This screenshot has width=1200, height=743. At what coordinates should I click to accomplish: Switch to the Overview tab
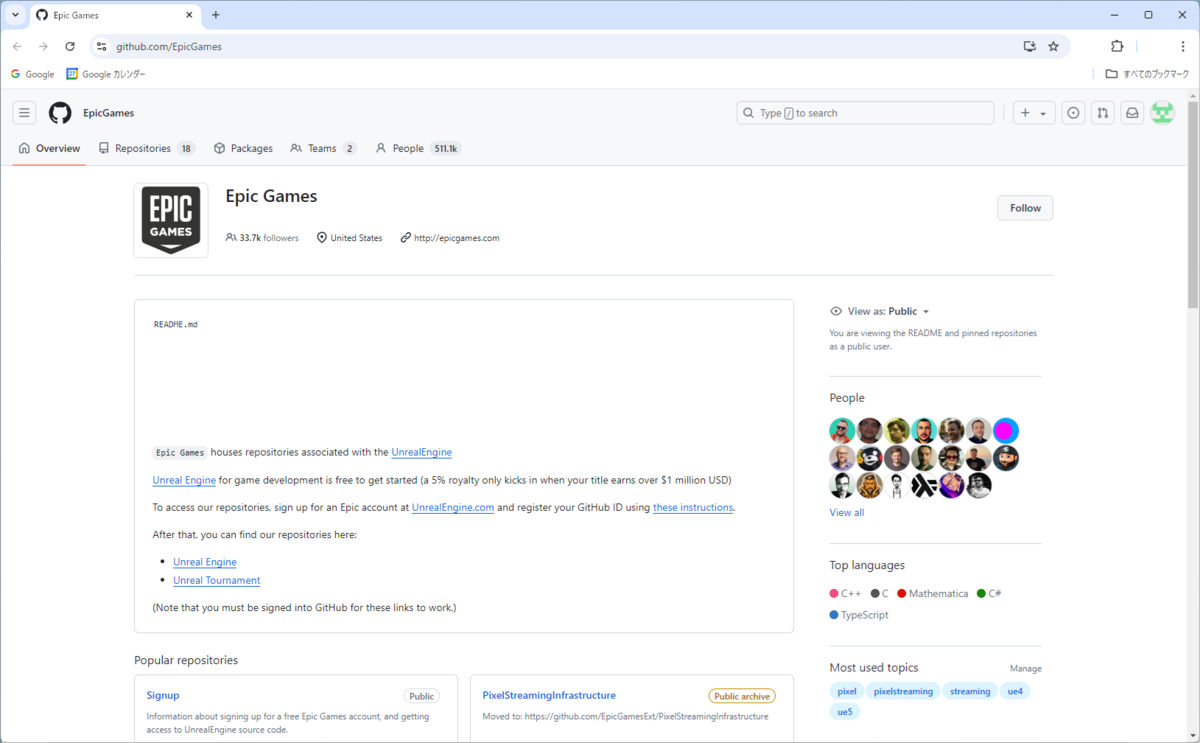49,148
